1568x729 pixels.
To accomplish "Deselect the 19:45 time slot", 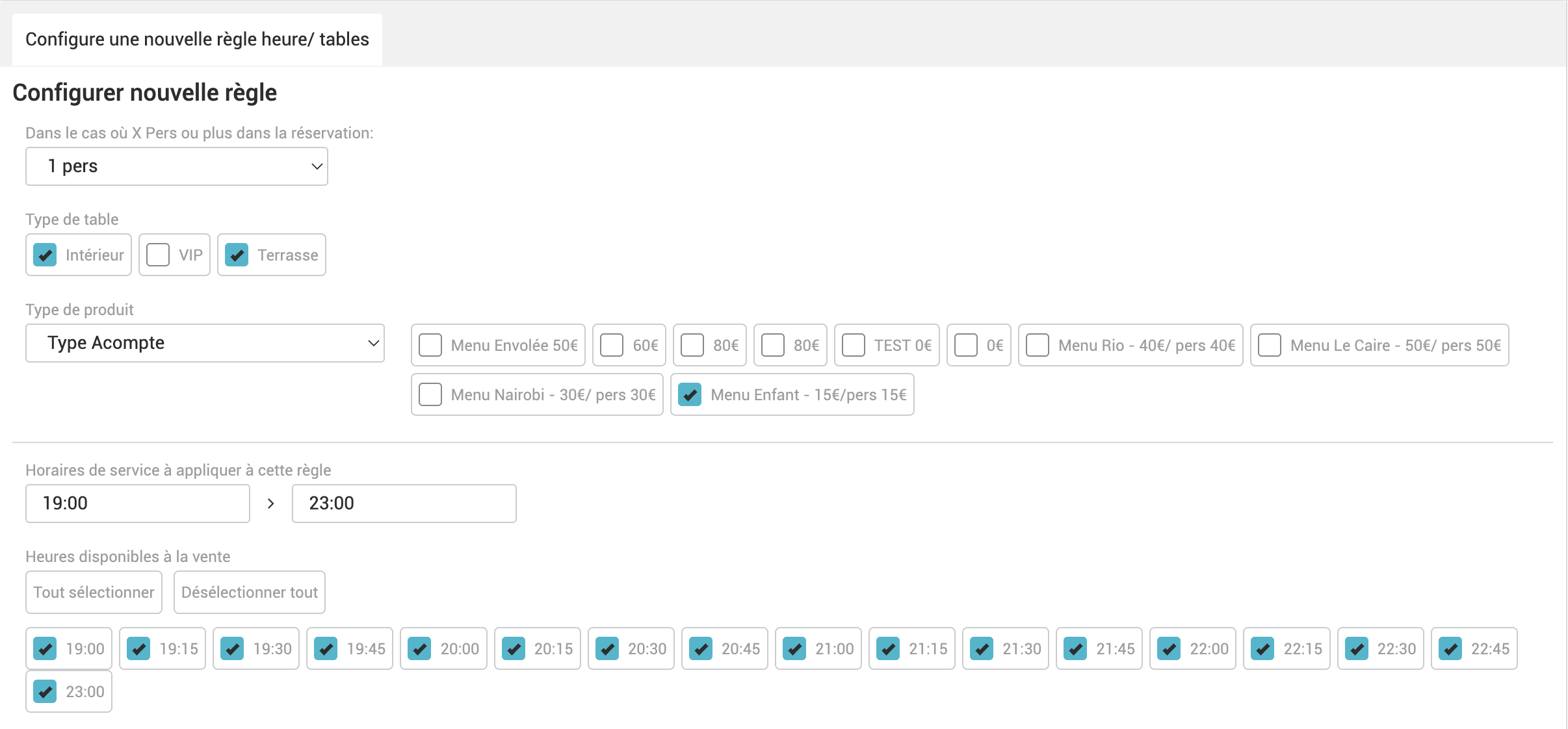I will (326, 648).
